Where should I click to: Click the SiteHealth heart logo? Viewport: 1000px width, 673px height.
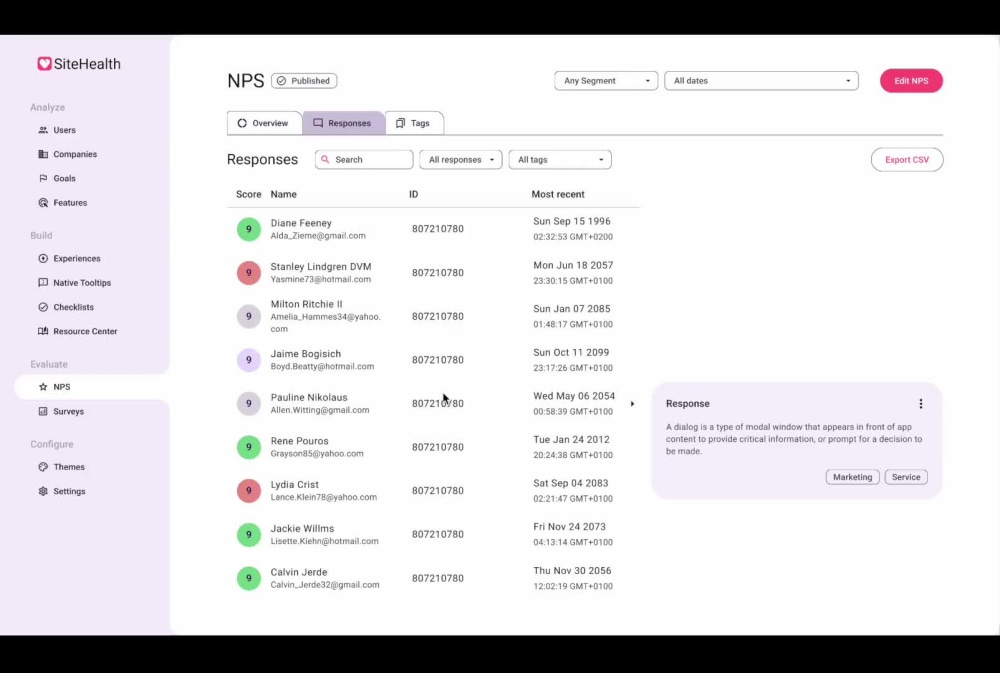(44, 63)
